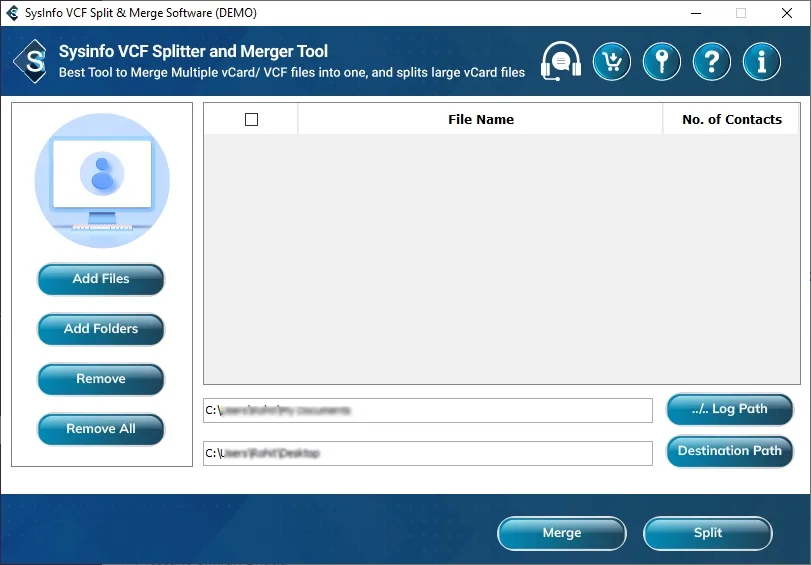
Task: Open help via the question mark icon
Action: 712,62
